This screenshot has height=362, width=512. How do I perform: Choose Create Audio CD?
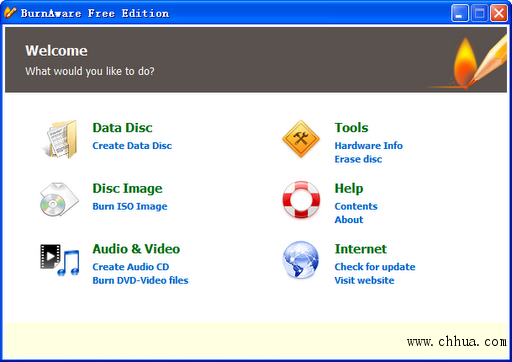click(x=131, y=267)
